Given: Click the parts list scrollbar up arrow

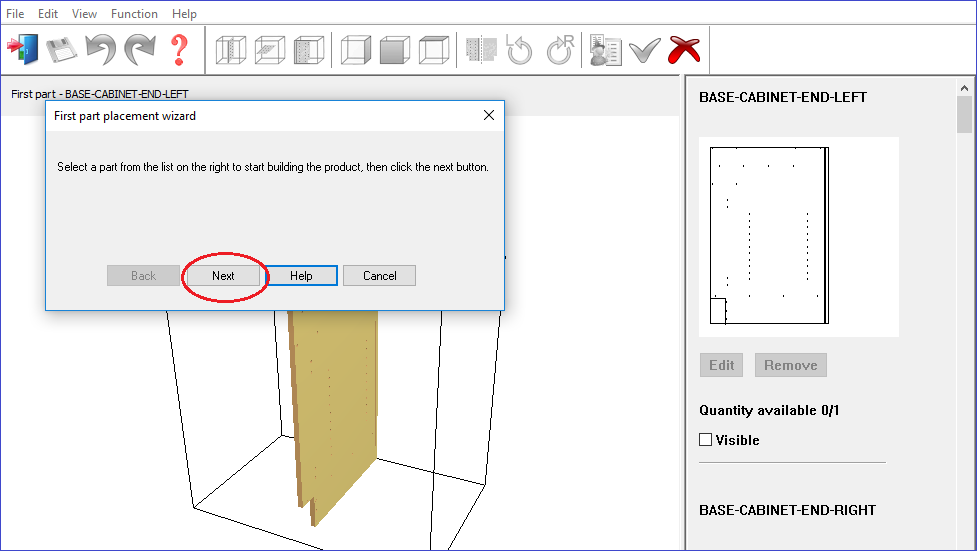Looking at the screenshot, I should (965, 88).
